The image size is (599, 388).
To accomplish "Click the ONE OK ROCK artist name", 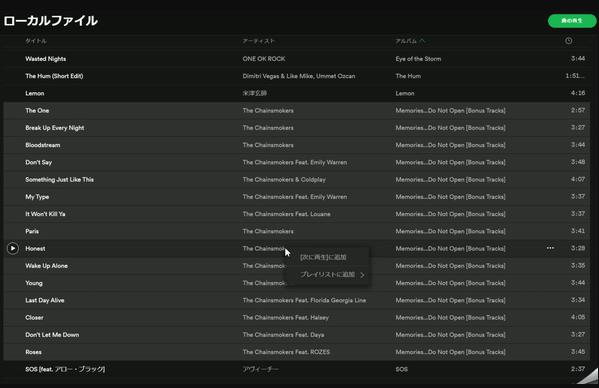I will pyautogui.click(x=264, y=59).
